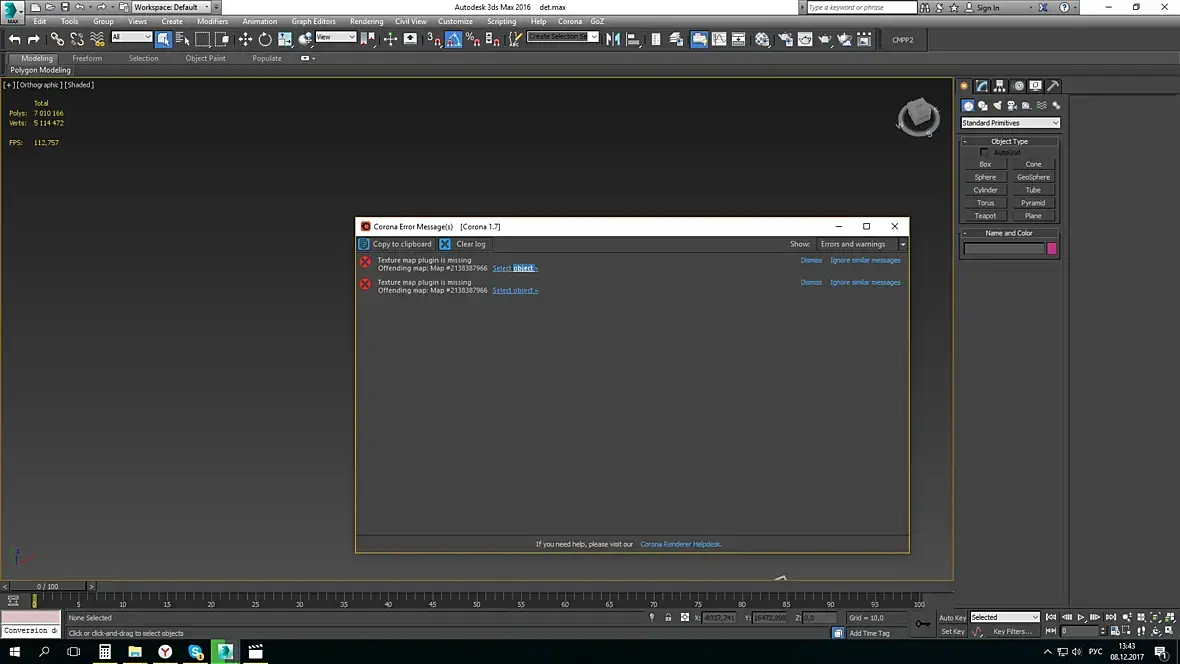
Task: Toggle 3D Snaps button
Action: tap(433, 39)
